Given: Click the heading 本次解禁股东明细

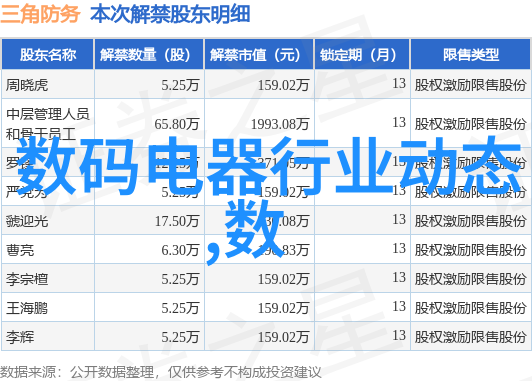Looking at the screenshot, I should [x=170, y=14].
